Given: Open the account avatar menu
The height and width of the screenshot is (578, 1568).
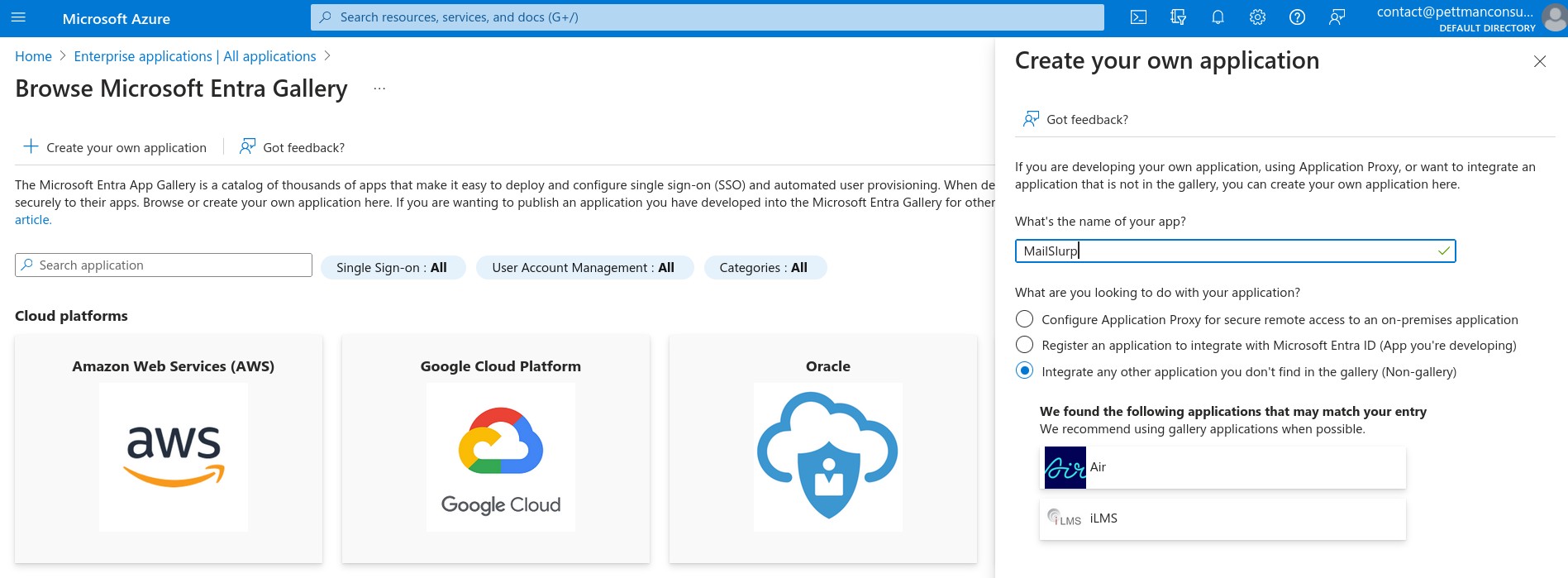Looking at the screenshot, I should pyautogui.click(x=1554, y=17).
